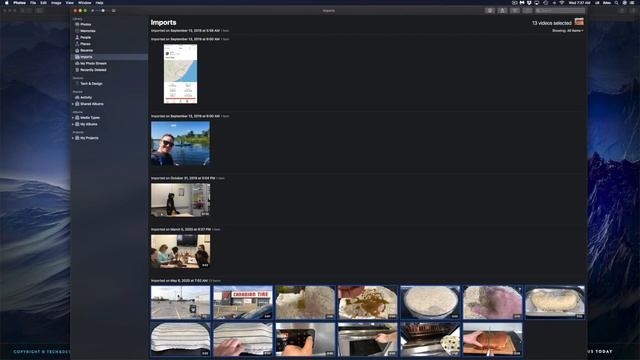Image resolution: width=640 pixels, height=360 pixels.
Task: Open the View menu
Action: point(70,3)
